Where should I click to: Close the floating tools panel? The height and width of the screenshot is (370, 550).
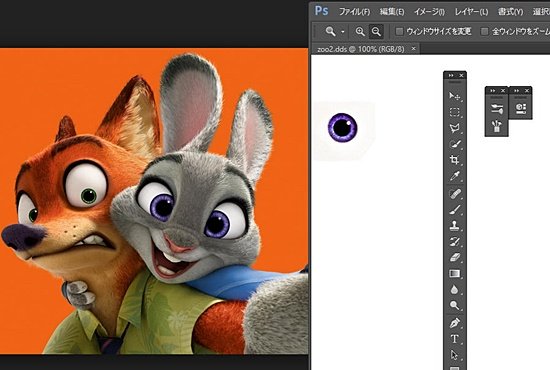(x=461, y=75)
